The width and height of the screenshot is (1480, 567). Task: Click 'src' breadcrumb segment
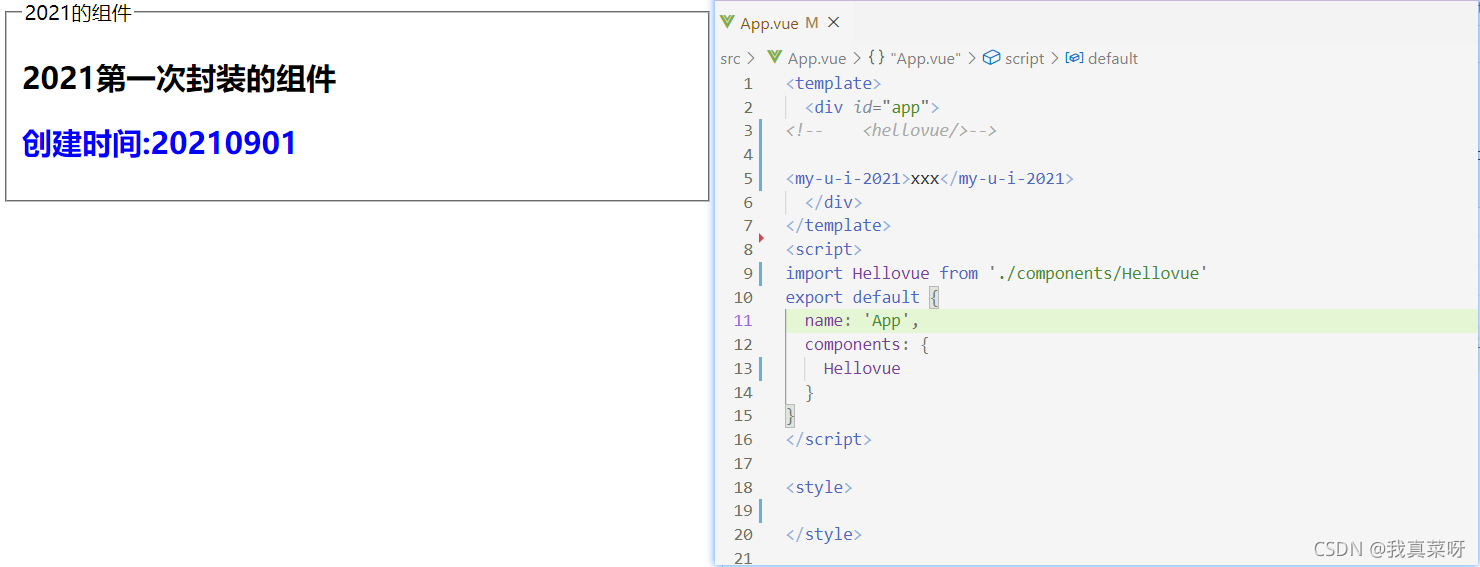click(730, 59)
